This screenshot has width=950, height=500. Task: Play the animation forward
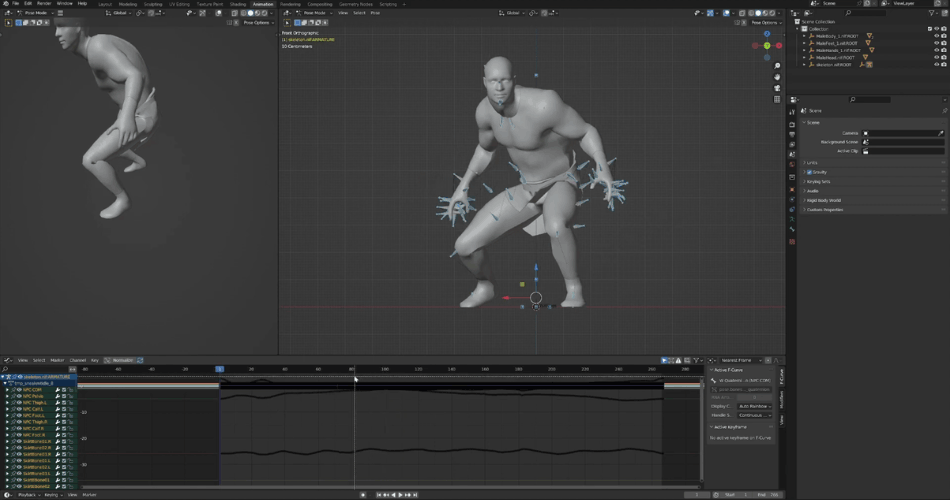400,495
